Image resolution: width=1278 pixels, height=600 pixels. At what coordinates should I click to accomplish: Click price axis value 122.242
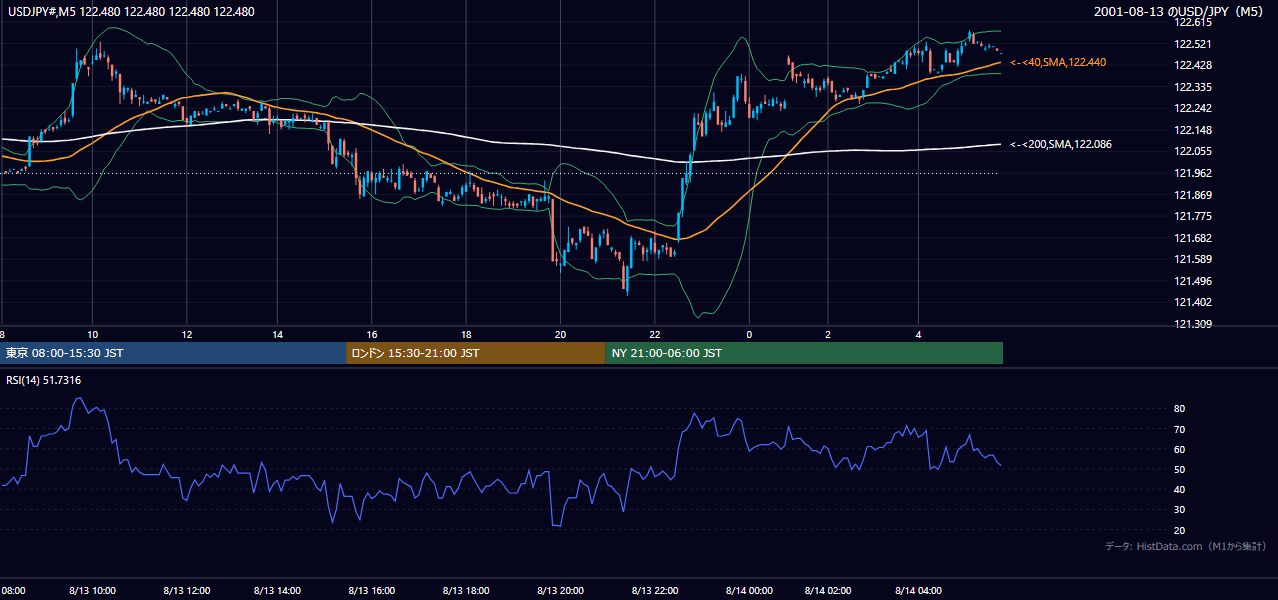pos(1194,108)
